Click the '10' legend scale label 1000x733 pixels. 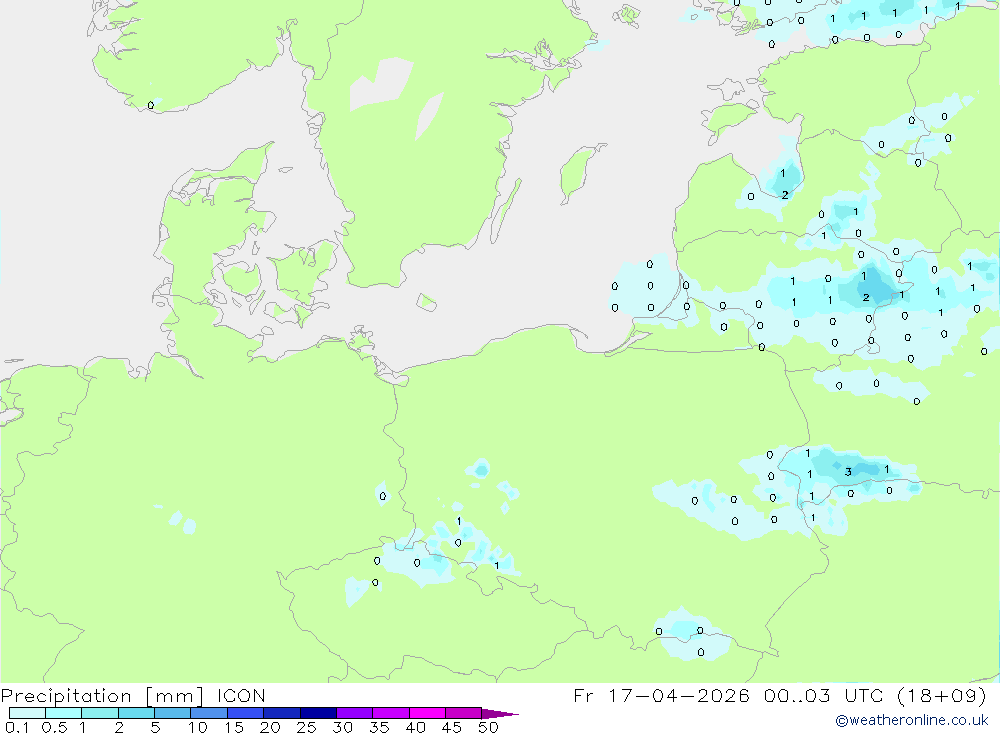pyautogui.click(x=198, y=727)
